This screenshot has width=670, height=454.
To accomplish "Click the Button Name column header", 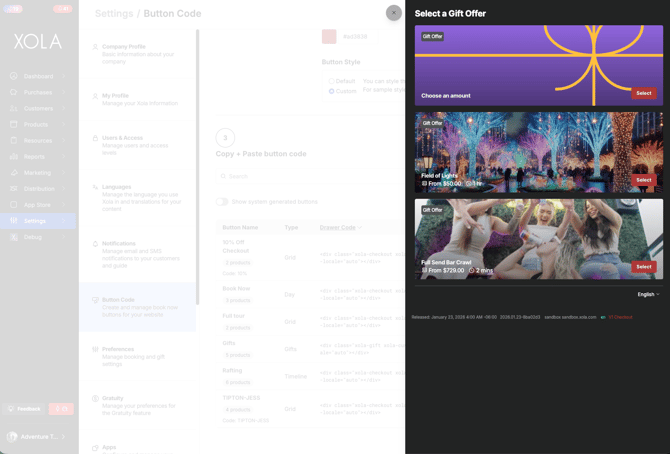I will point(240,227).
